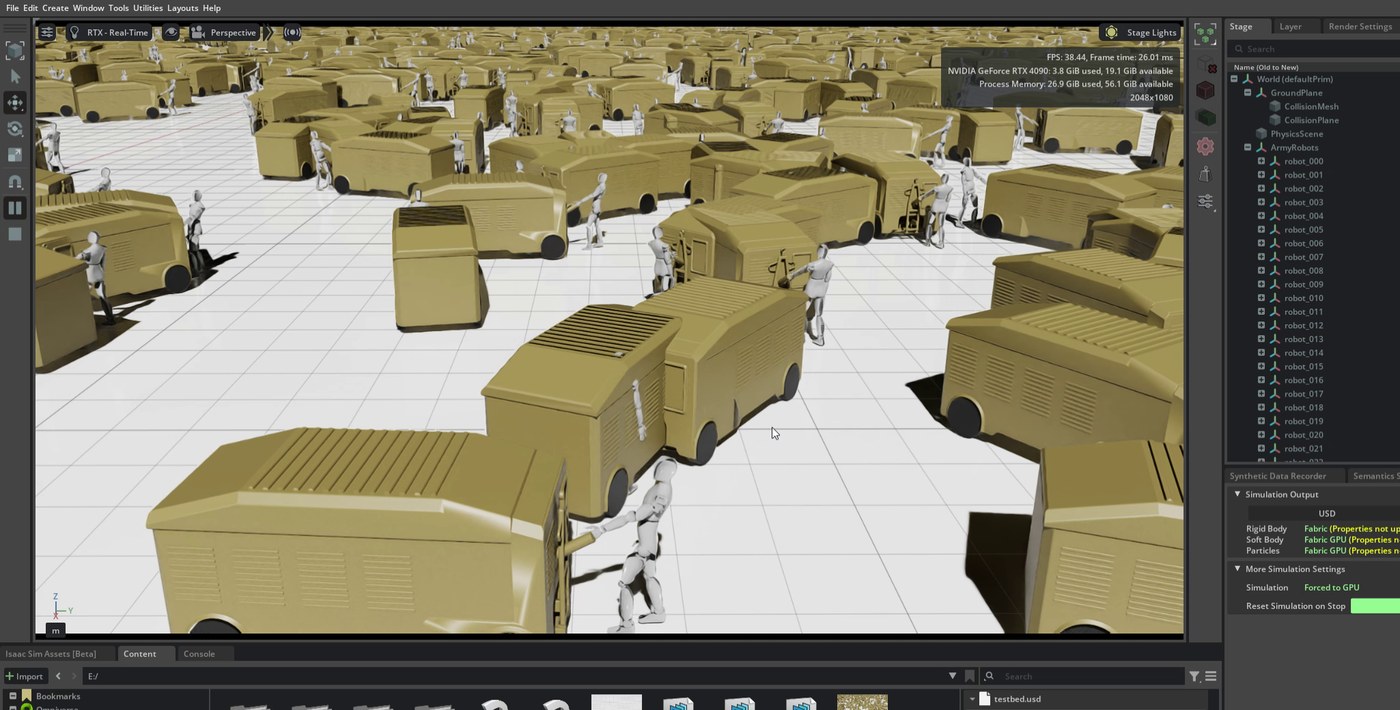Open the Content browser filter icon
The width and height of the screenshot is (1400, 710).
coord(1194,677)
